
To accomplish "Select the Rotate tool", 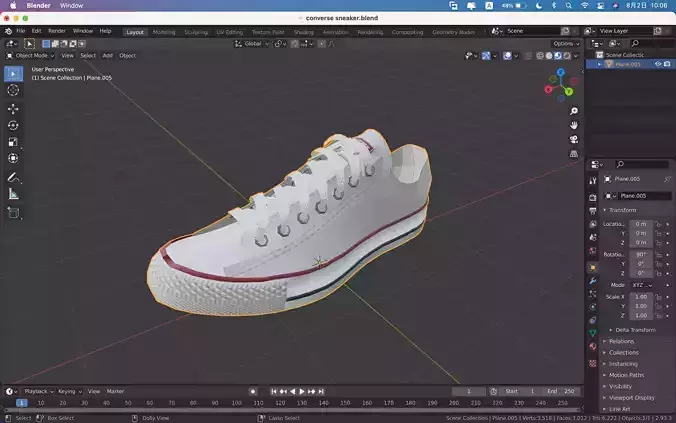I will coord(13,125).
